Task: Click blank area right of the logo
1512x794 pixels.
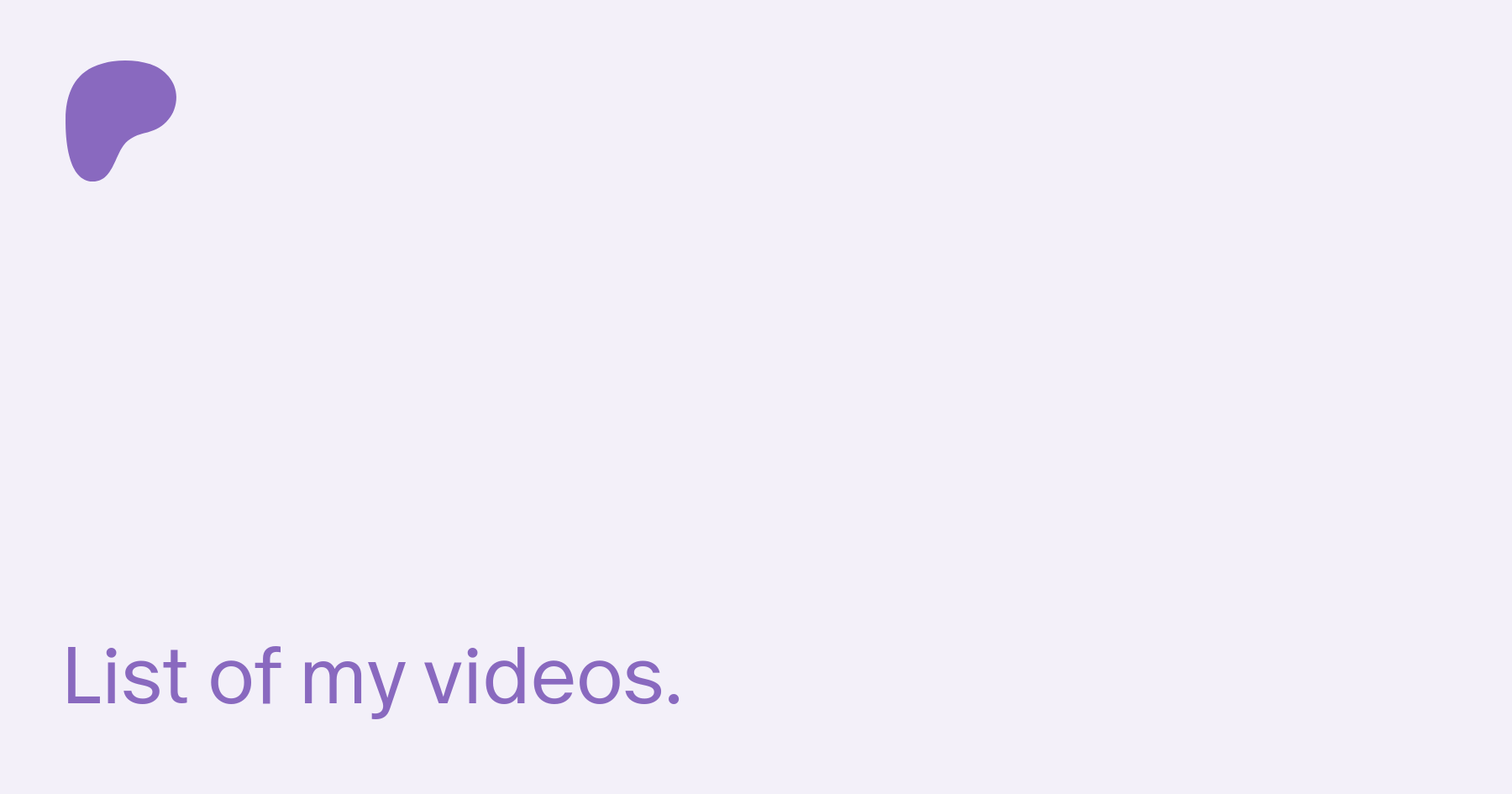Action: [840, 120]
